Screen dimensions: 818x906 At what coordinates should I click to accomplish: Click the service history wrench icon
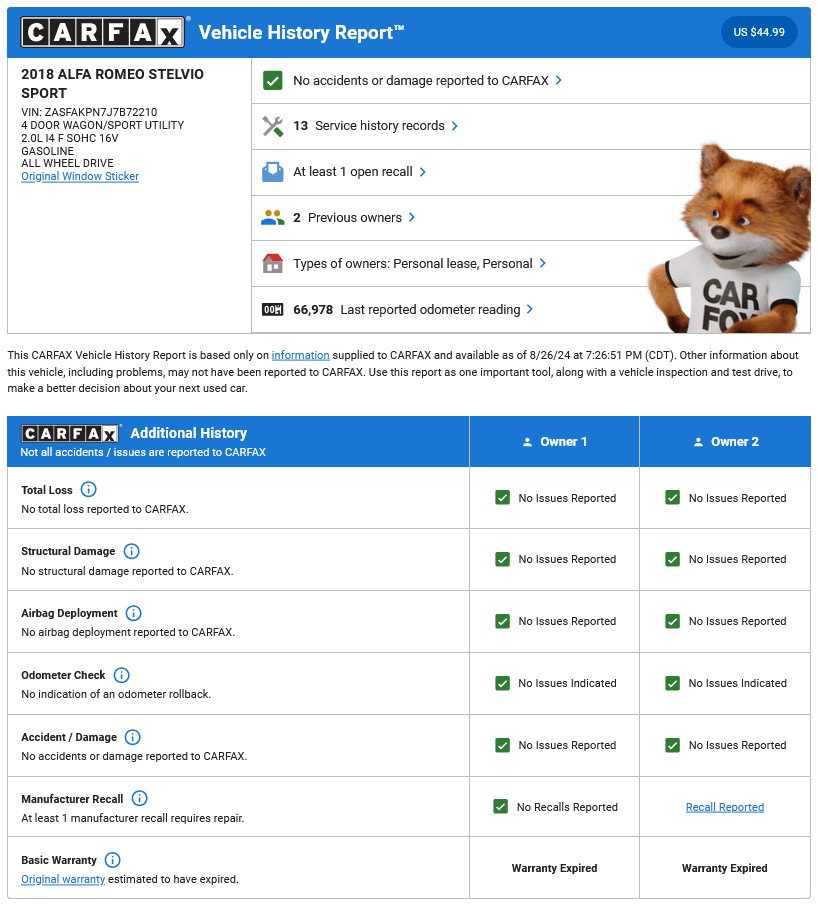point(273,126)
